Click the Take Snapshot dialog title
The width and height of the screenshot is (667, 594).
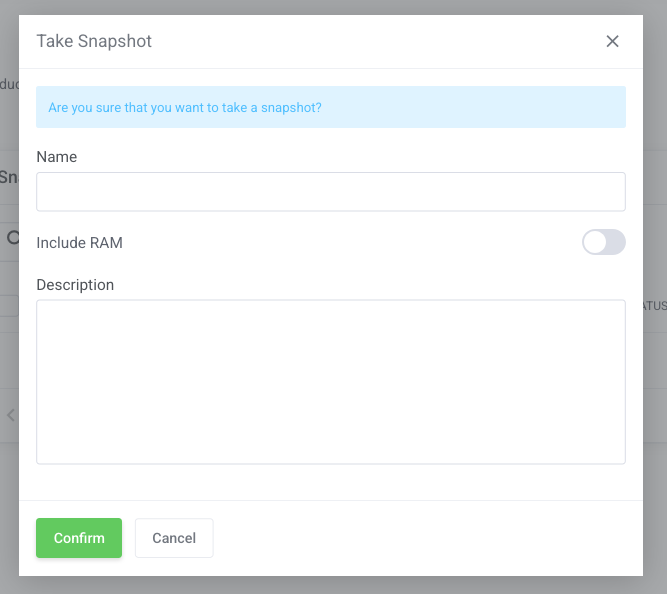[x=94, y=41]
